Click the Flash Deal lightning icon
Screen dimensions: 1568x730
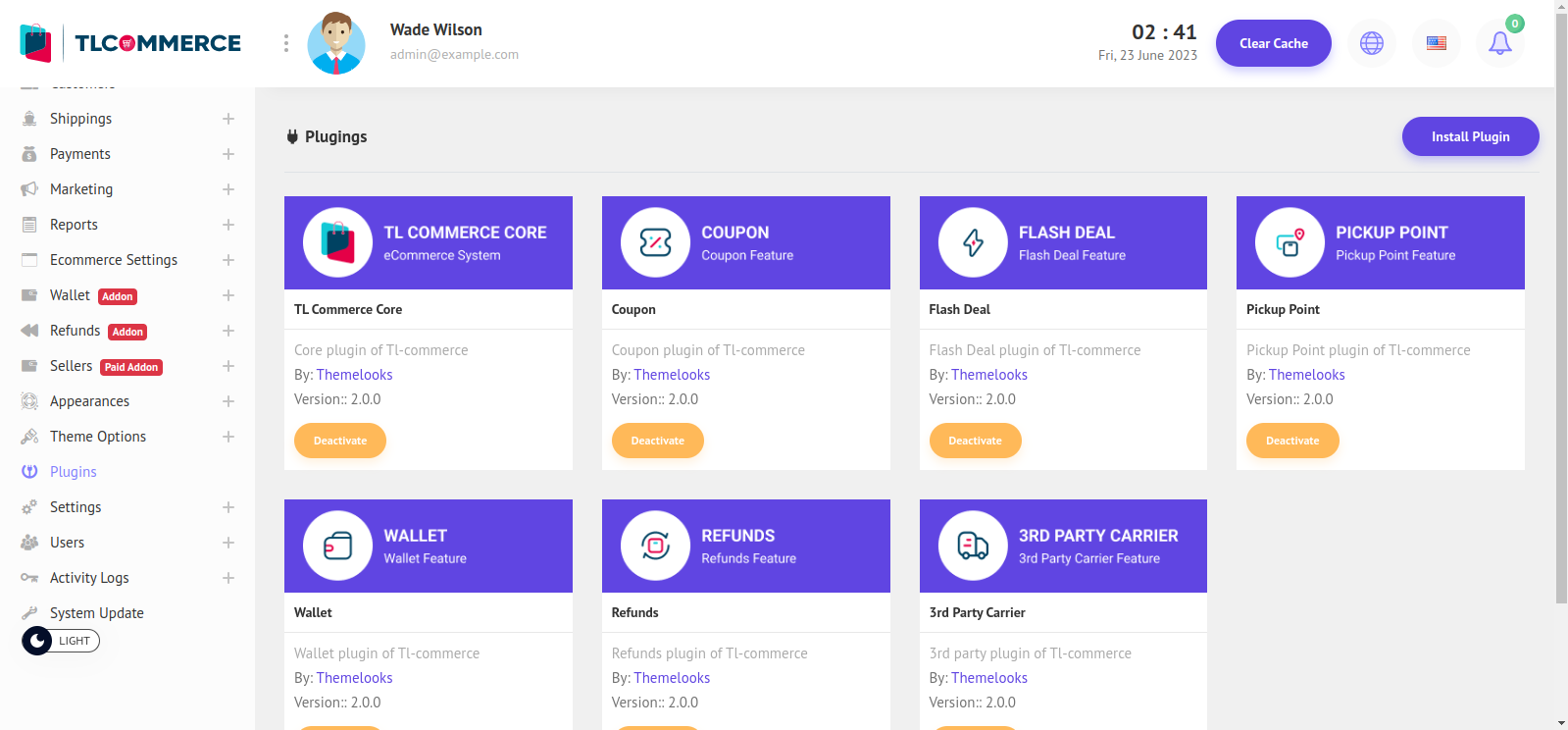[973, 242]
